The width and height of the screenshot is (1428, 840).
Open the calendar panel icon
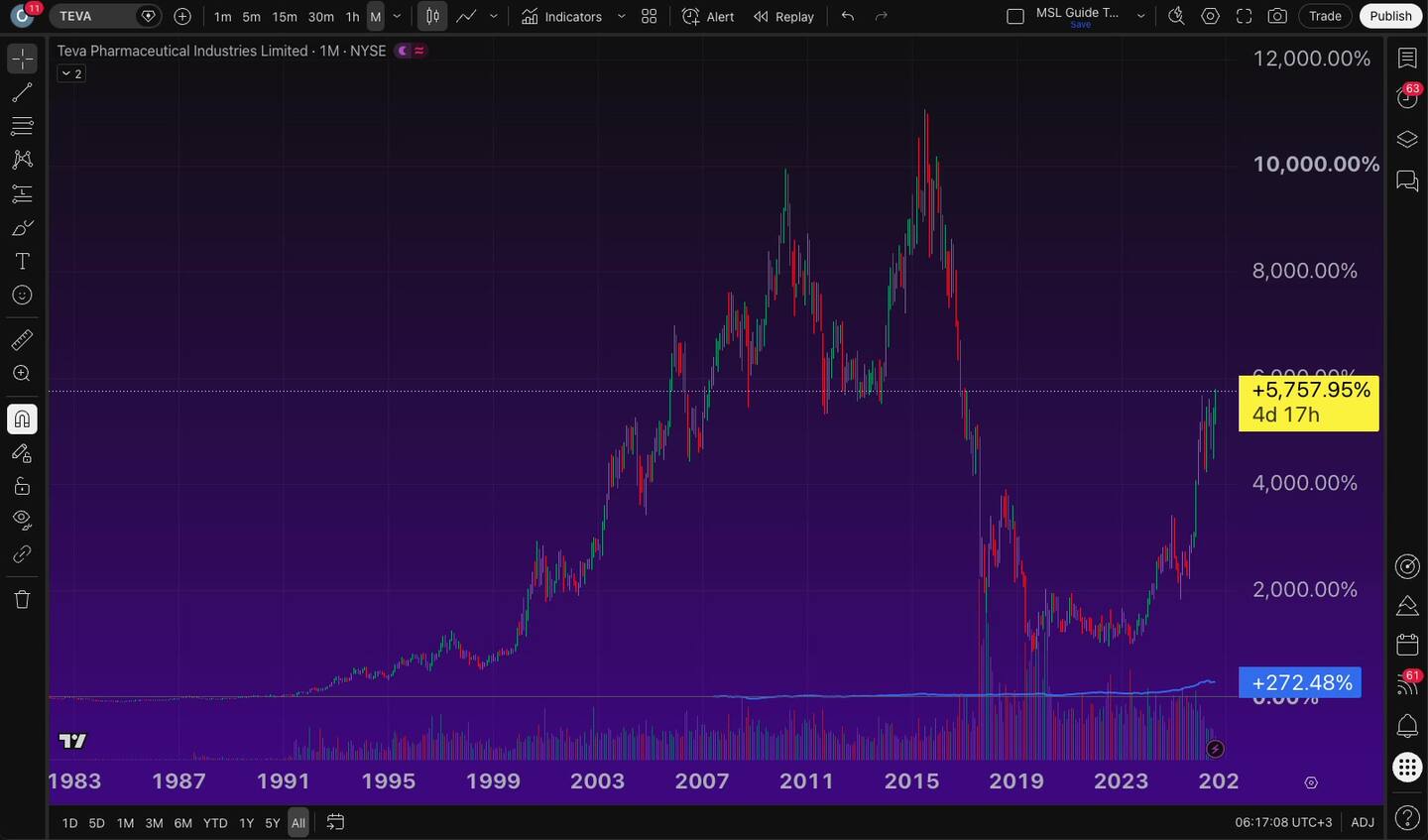(1407, 645)
